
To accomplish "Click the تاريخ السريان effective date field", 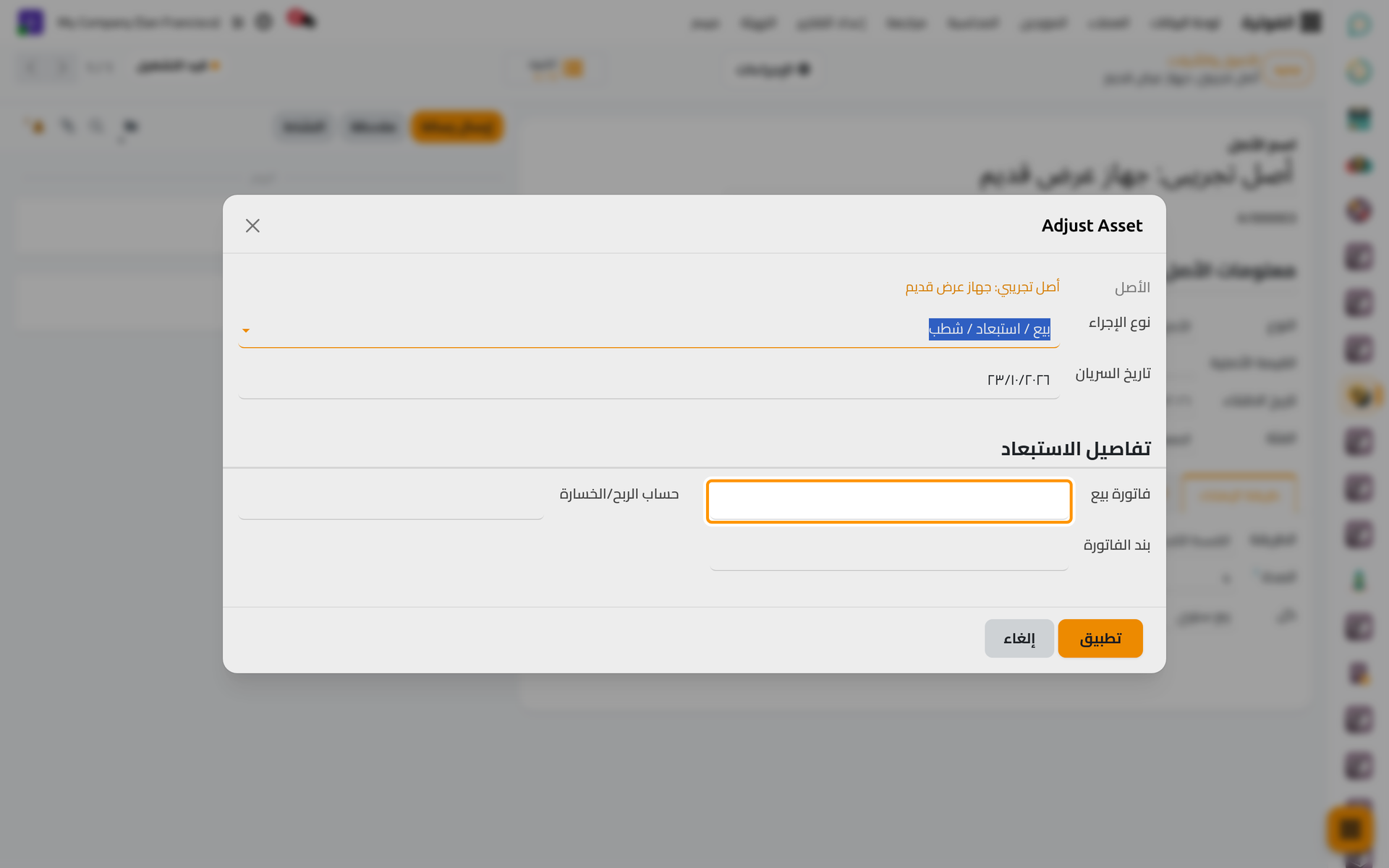I will click(x=649, y=380).
